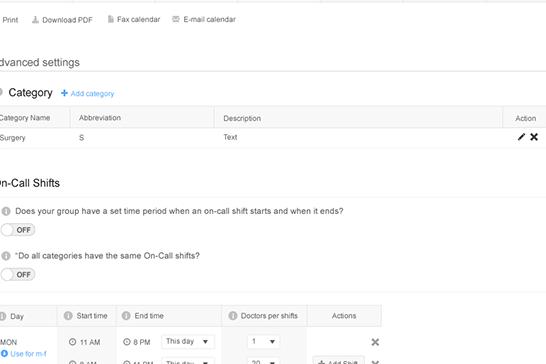Edit the Surgery category with pencil icon

521,137
